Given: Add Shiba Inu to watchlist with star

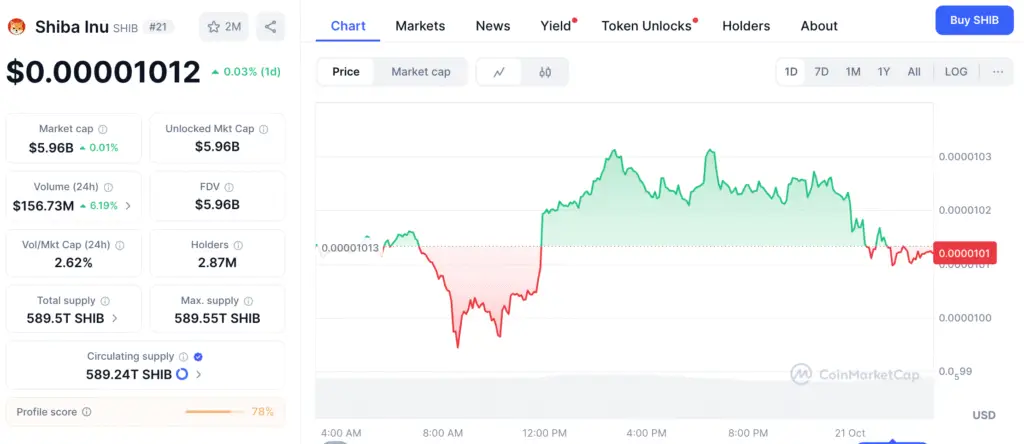Looking at the screenshot, I should tap(223, 27).
